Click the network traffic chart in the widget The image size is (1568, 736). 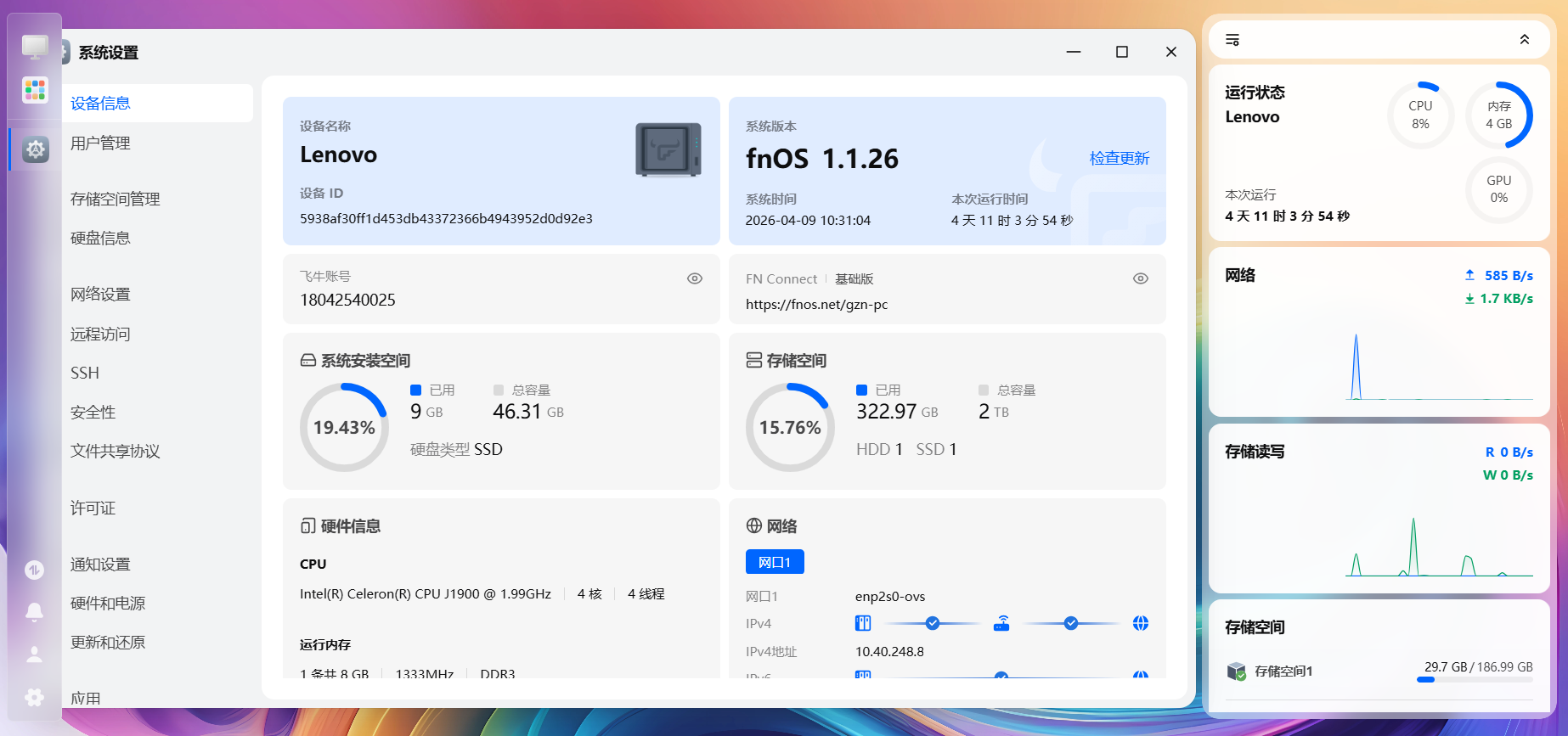tap(1440, 366)
